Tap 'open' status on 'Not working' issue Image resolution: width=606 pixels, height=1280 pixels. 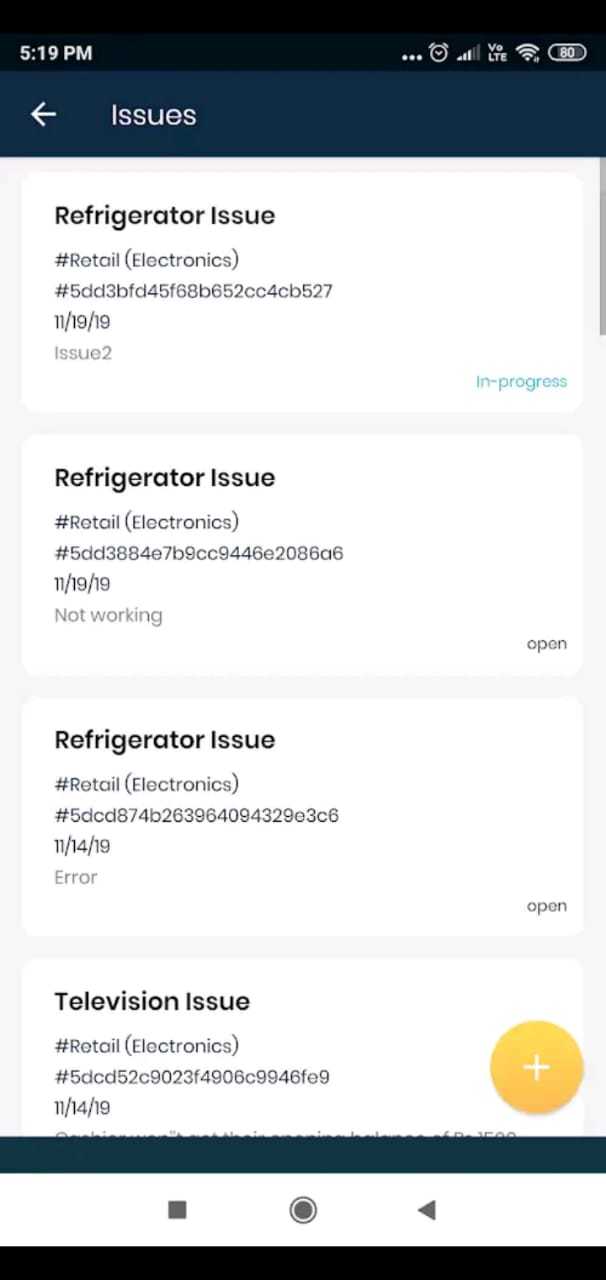click(546, 644)
